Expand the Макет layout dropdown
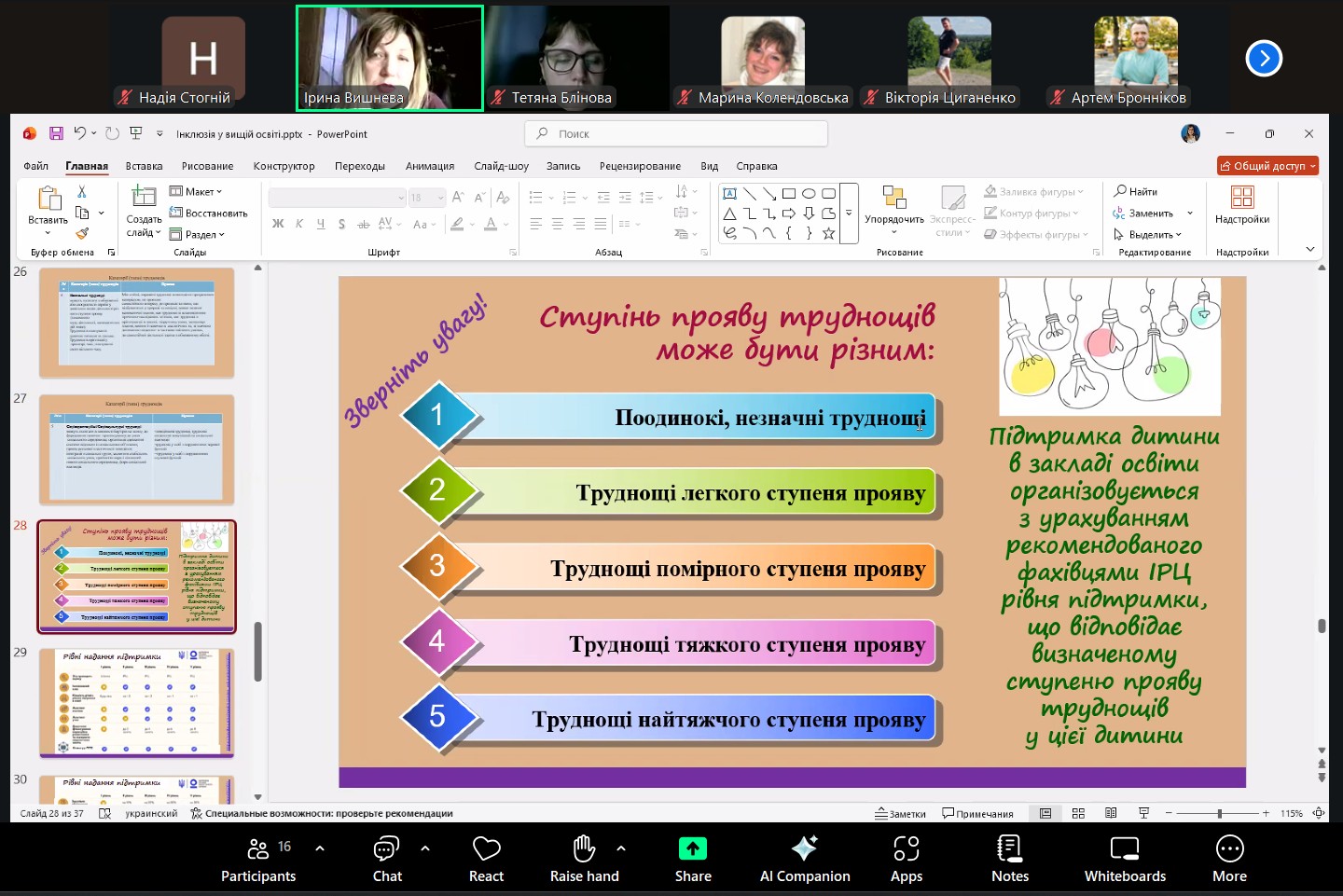Image resolution: width=1343 pixels, height=896 pixels. point(196,191)
